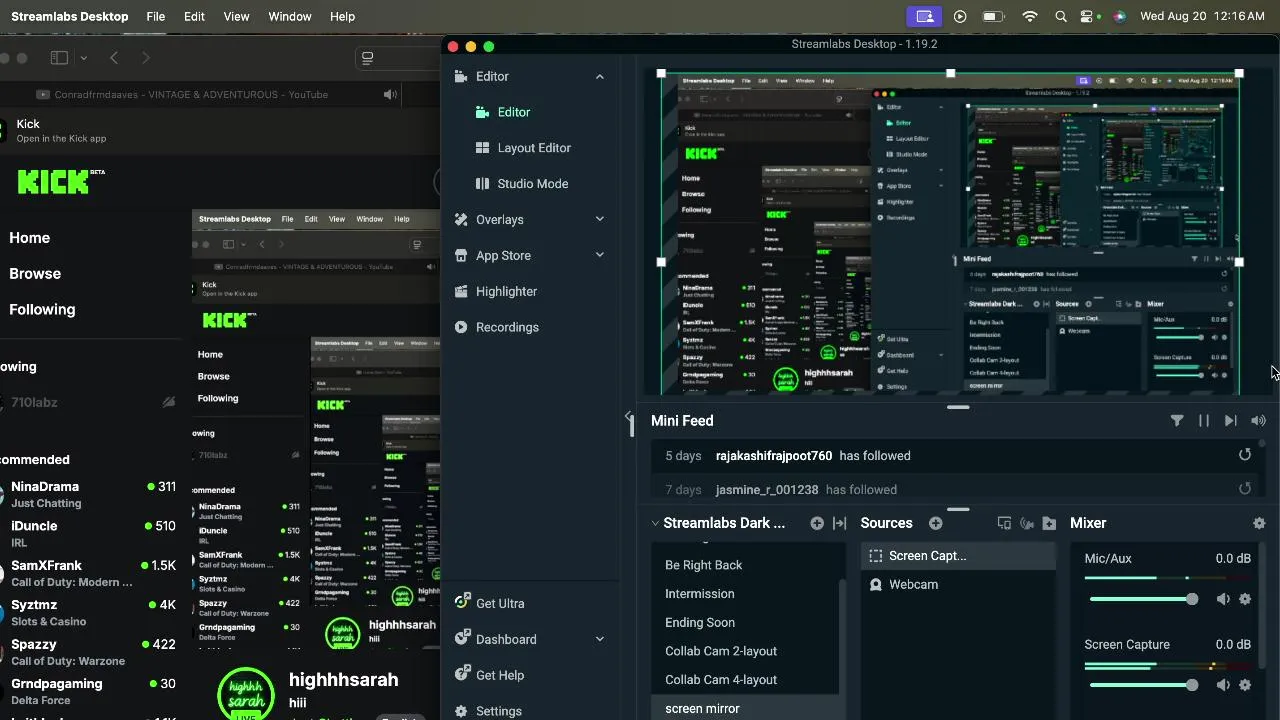Go back in Safari window
The height and width of the screenshot is (720, 1280).
(114, 58)
